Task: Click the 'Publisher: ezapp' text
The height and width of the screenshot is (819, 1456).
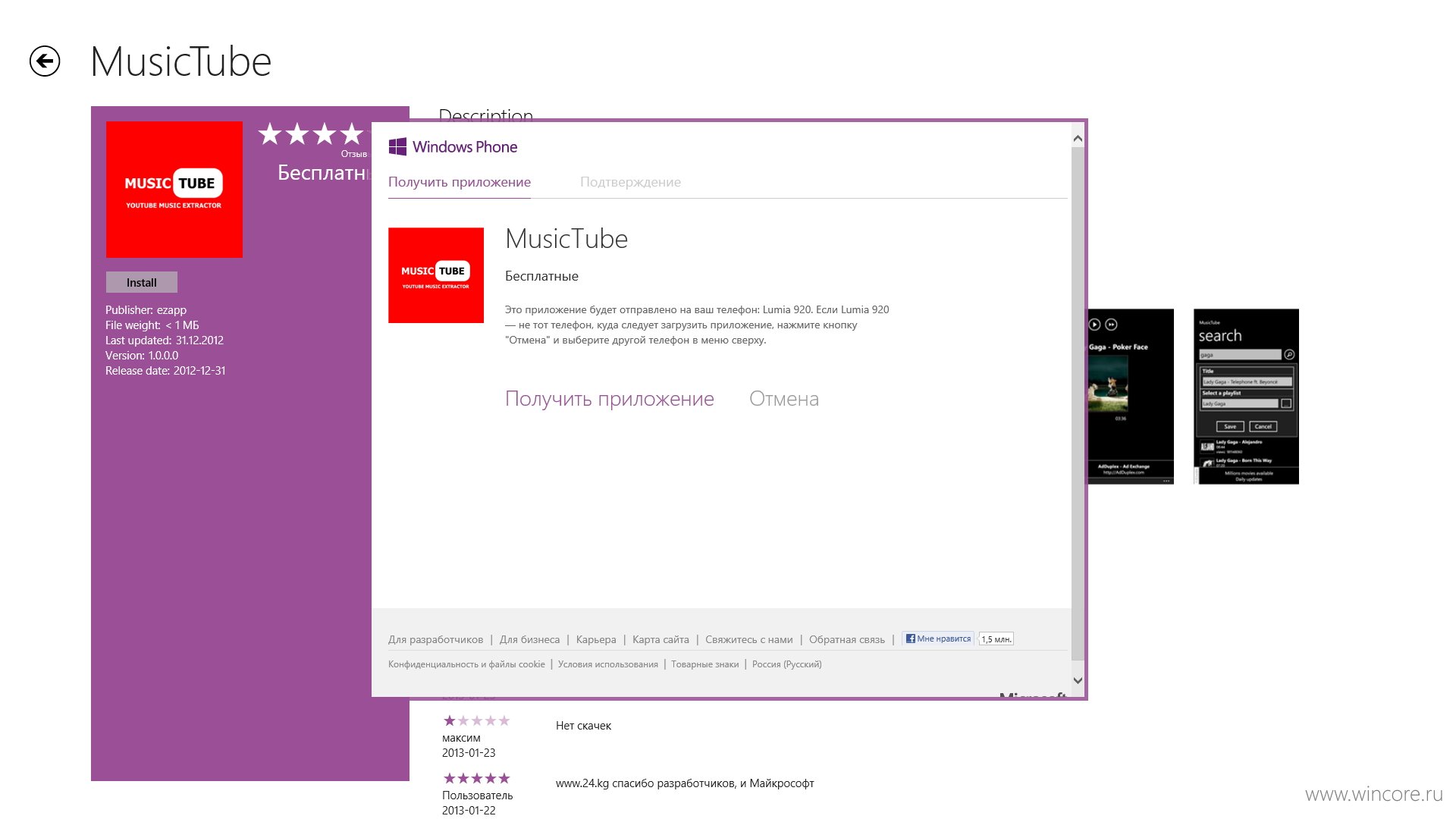Action: coord(146,310)
